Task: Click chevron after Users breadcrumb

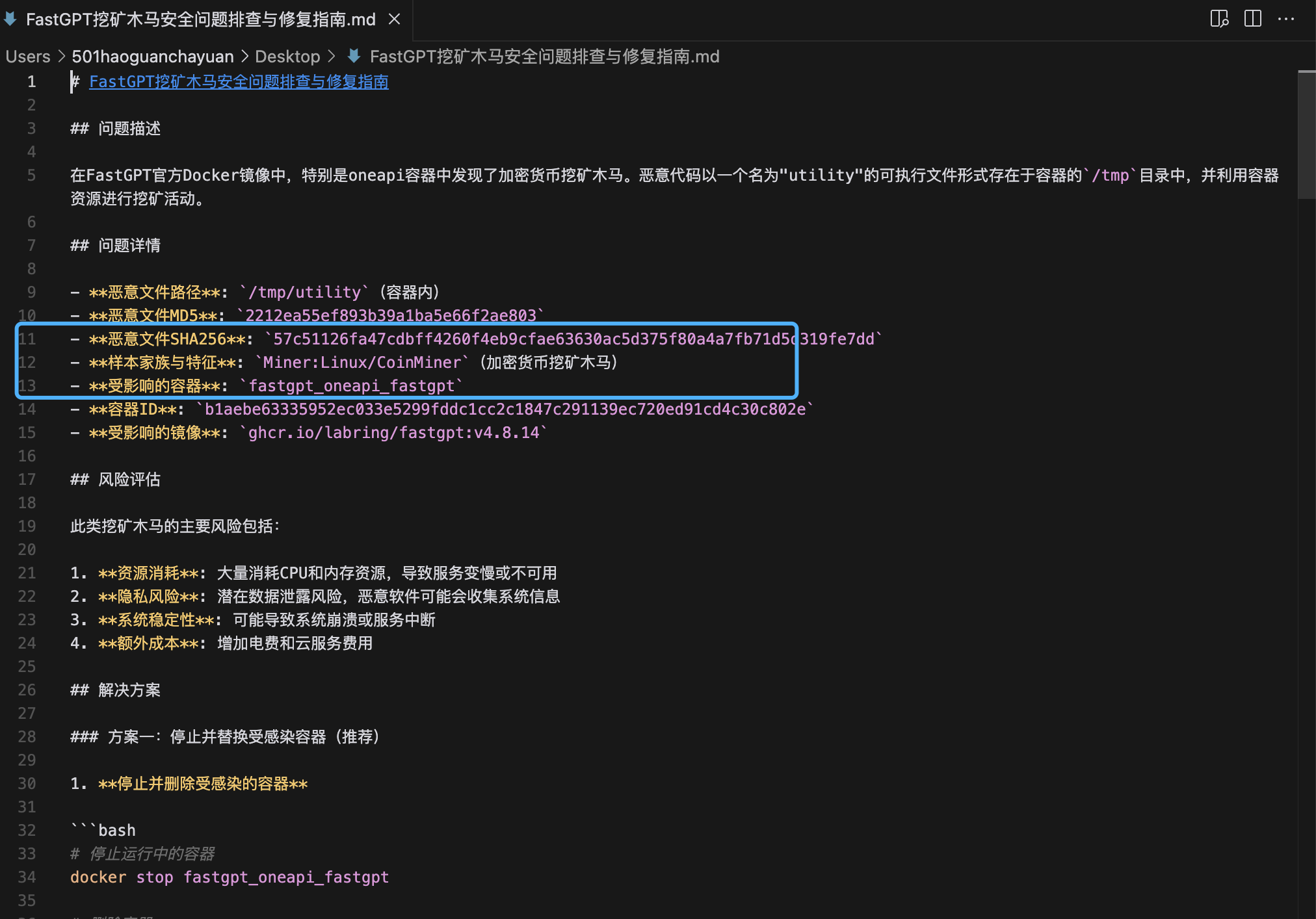Action: coord(61,57)
